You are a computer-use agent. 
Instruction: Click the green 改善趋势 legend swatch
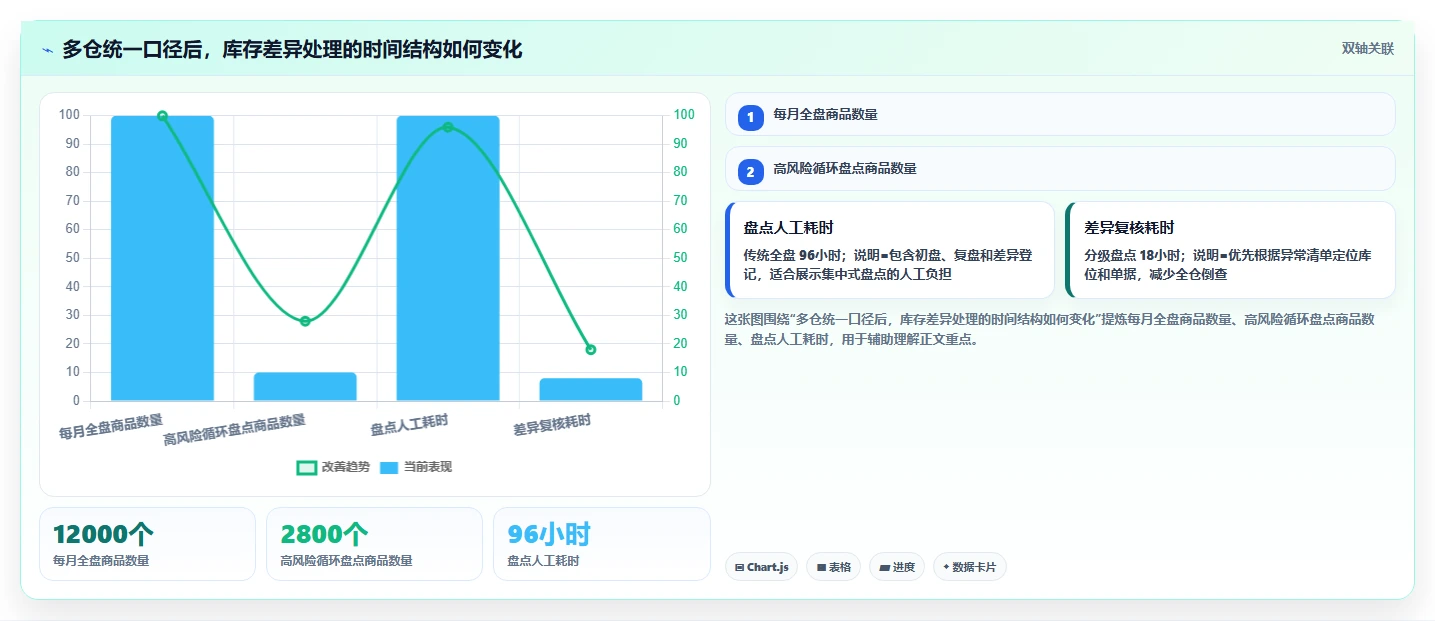coord(307,468)
